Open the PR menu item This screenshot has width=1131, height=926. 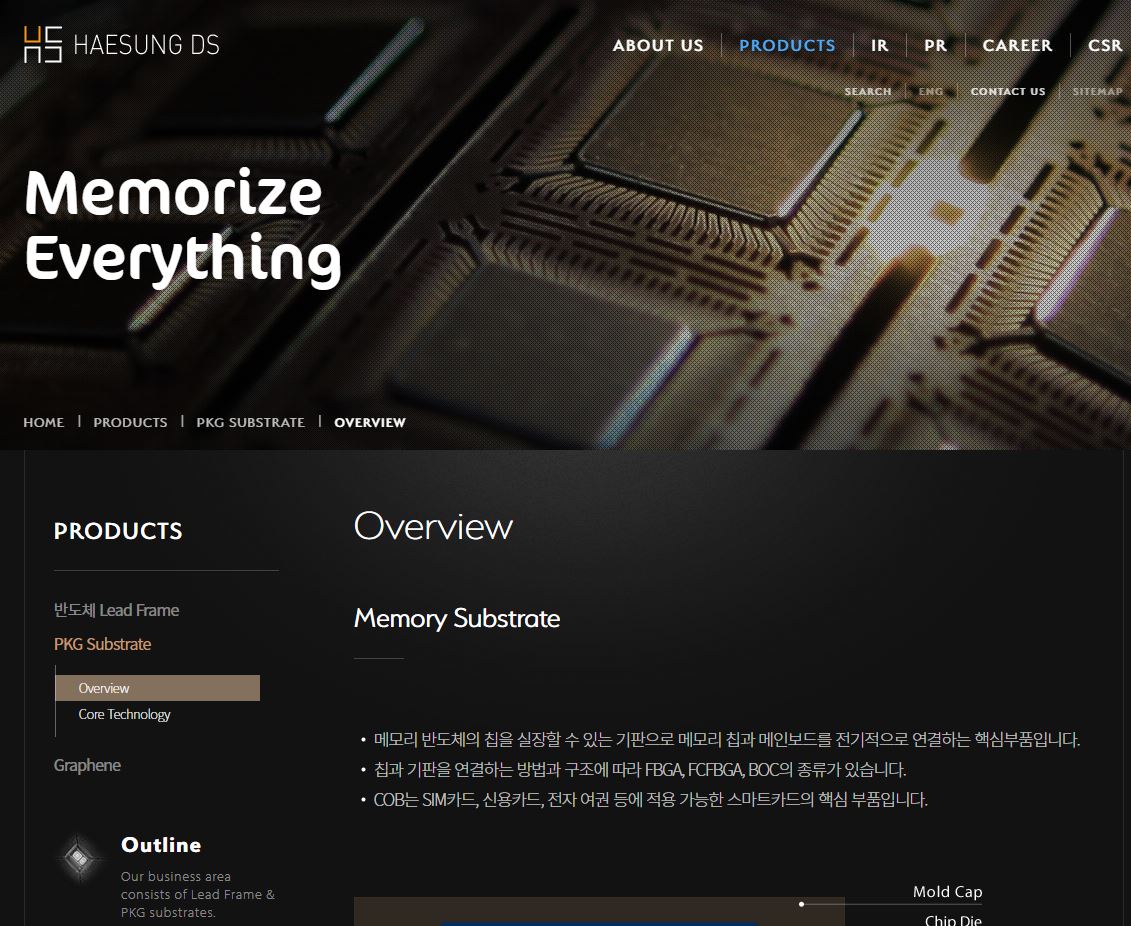tap(936, 45)
